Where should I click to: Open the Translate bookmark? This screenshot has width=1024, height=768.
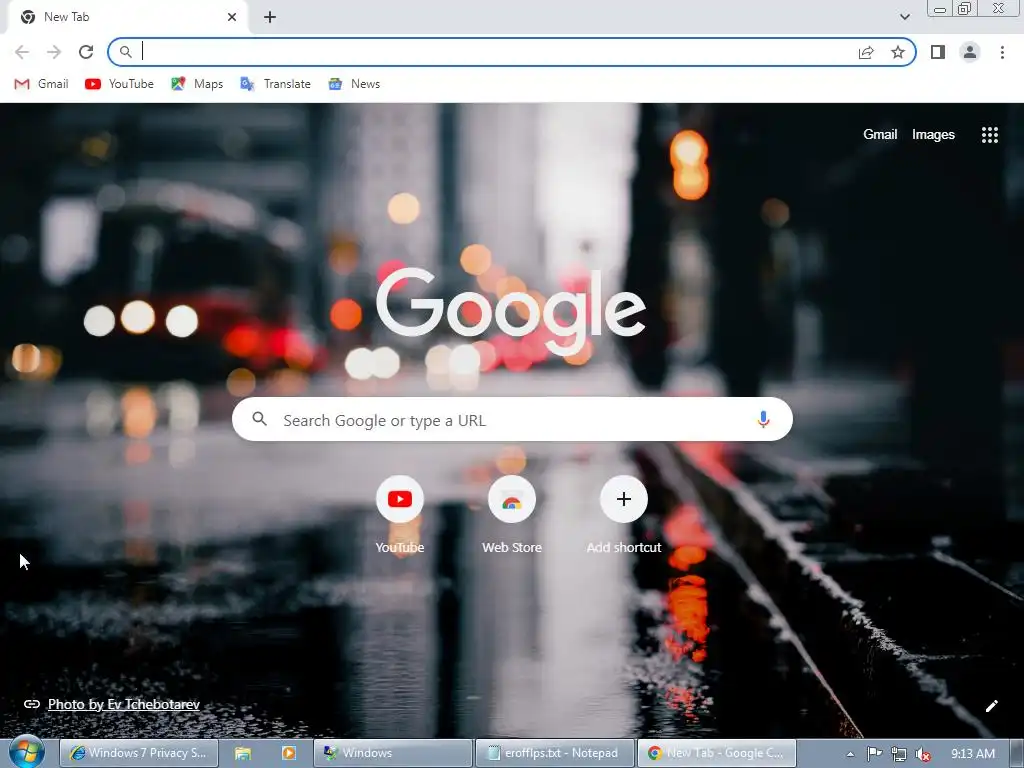point(276,84)
